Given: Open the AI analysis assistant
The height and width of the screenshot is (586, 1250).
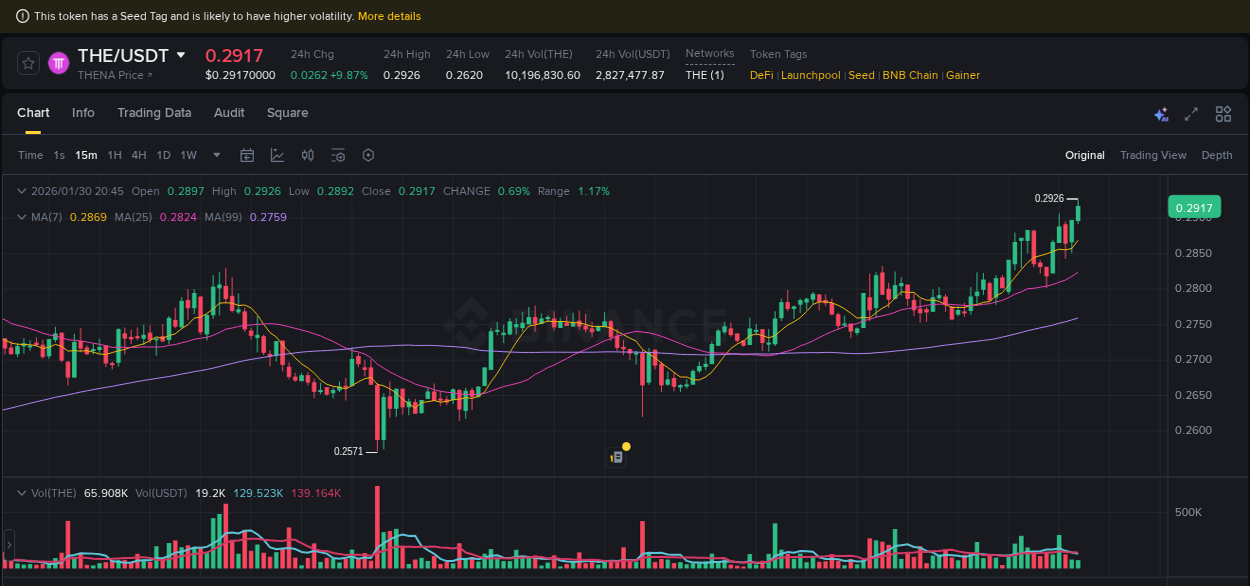Looking at the screenshot, I should coord(1161,114).
